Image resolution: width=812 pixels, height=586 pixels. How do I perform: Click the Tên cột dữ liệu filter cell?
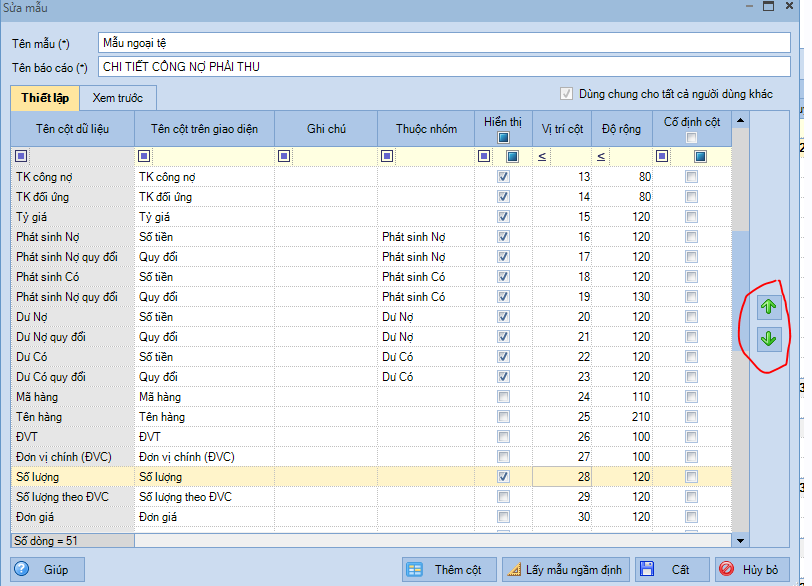point(80,156)
